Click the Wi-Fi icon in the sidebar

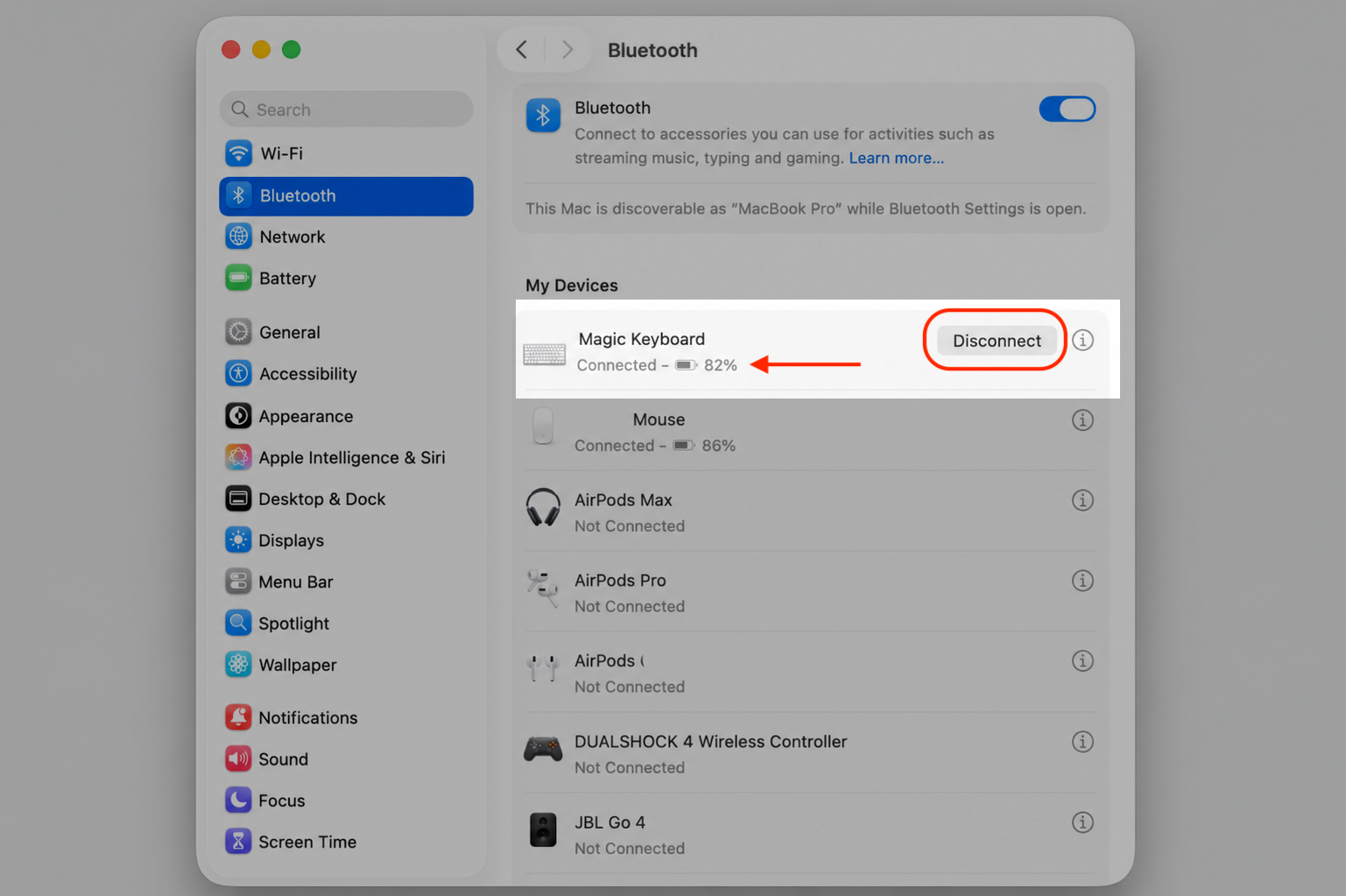[238, 153]
